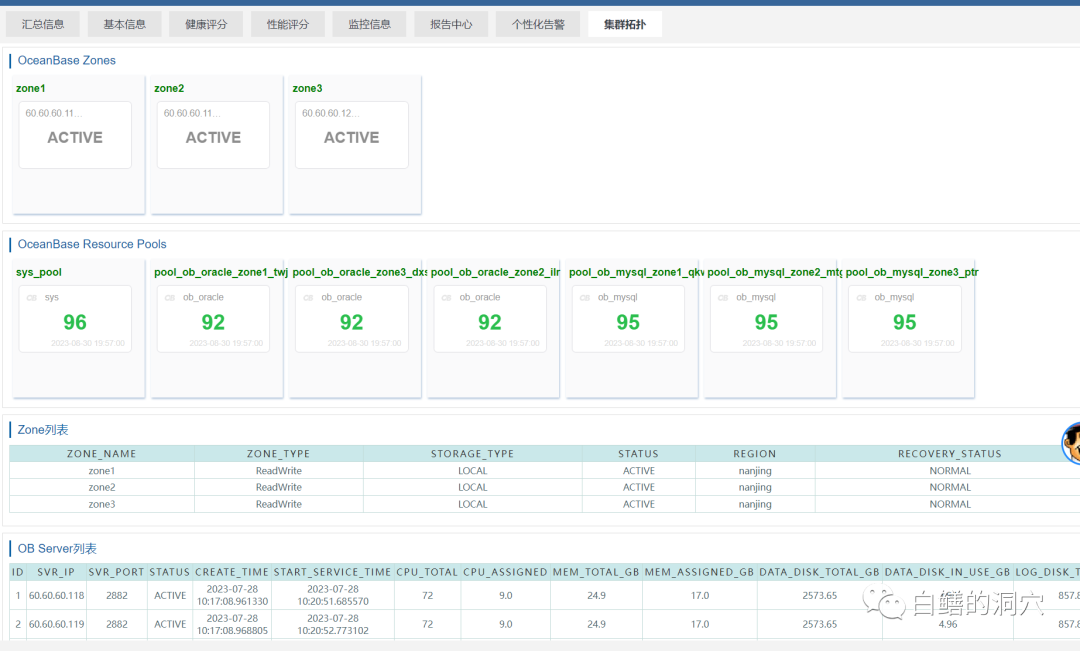Screen dimensions: 1080x651
Task: Select the zone3 cell in the Zone list
Action: (x=101, y=504)
